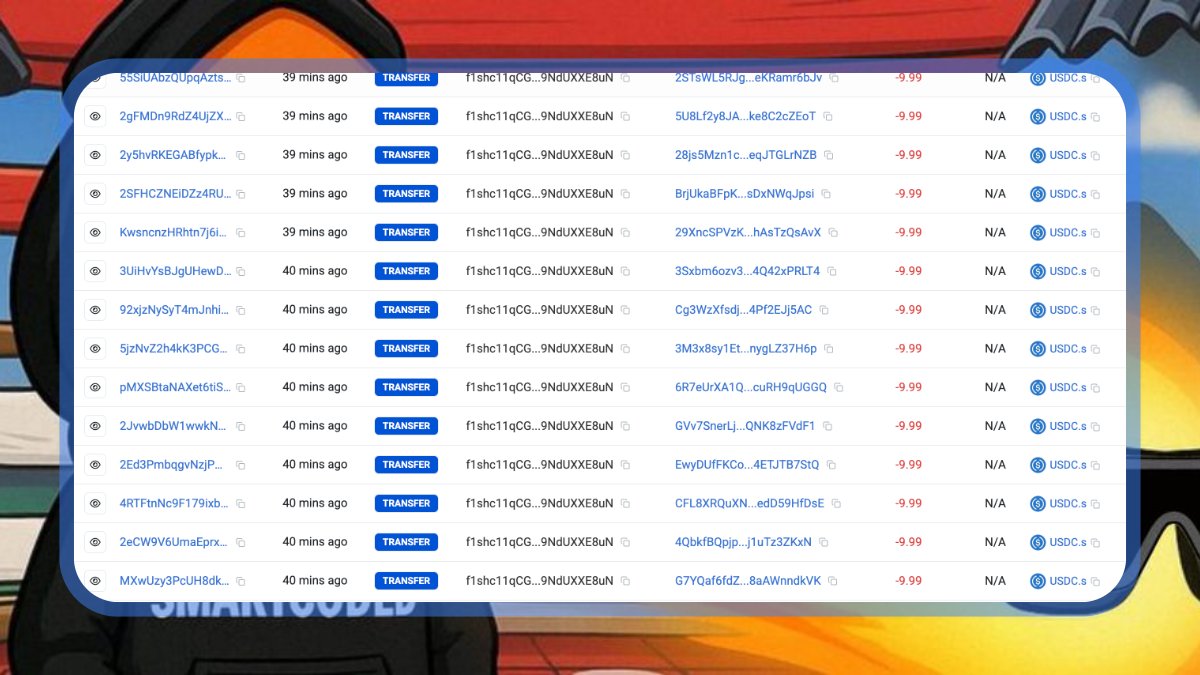The width and height of the screenshot is (1200, 675).
Task: Select -9.99 amount in 92xjzNySyT4mJnhi row
Action: [x=908, y=310]
